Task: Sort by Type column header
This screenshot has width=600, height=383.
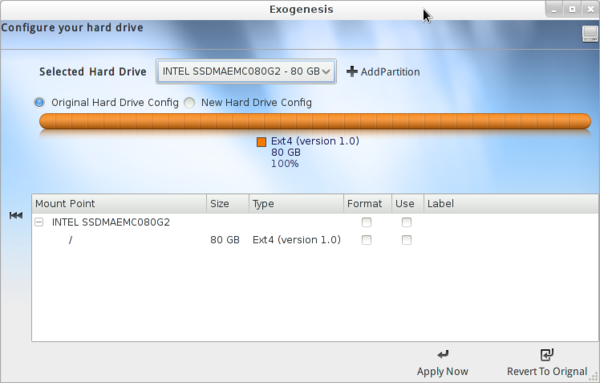Action: coord(296,204)
